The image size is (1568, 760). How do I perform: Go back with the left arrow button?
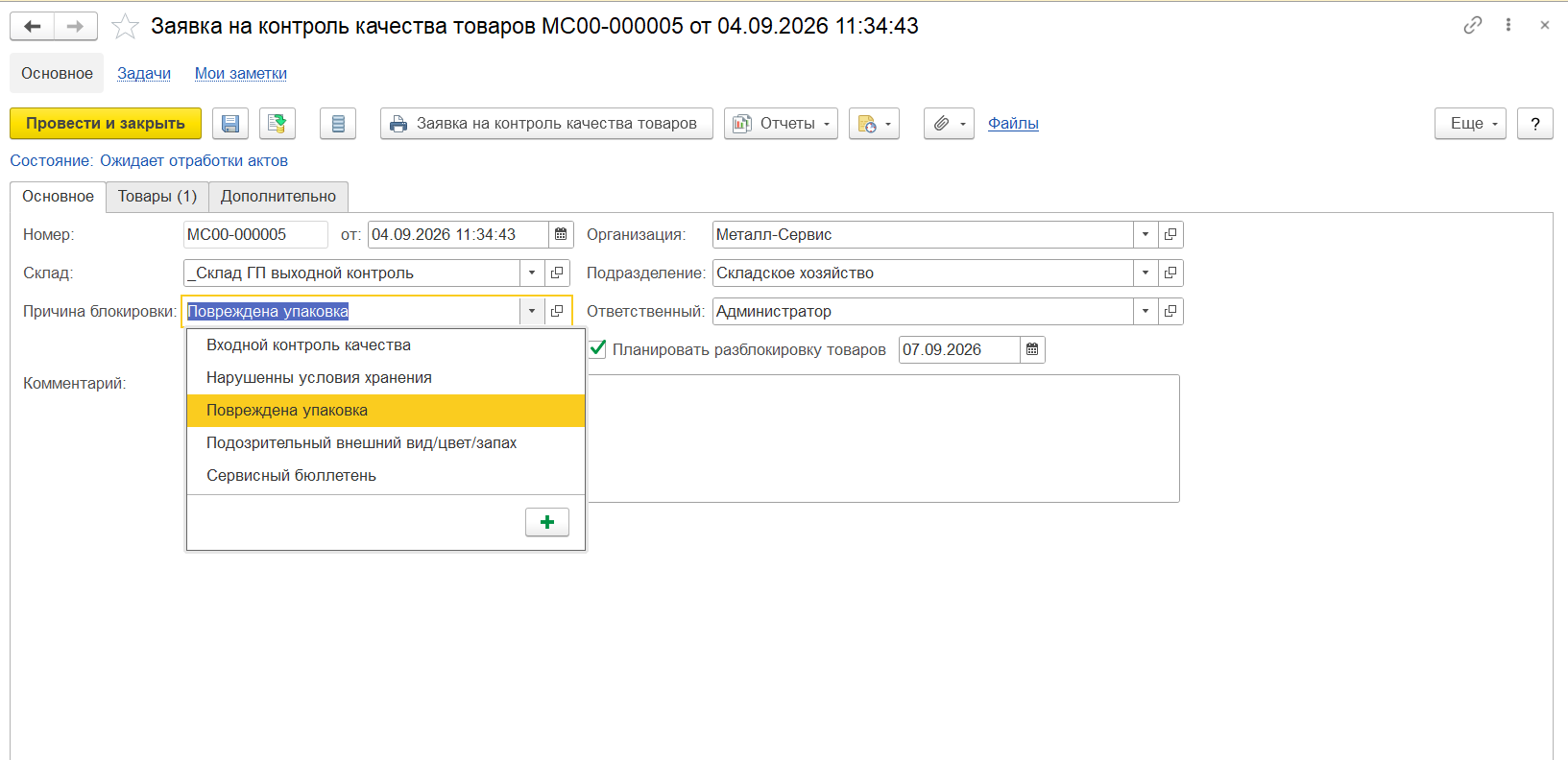coord(33,26)
